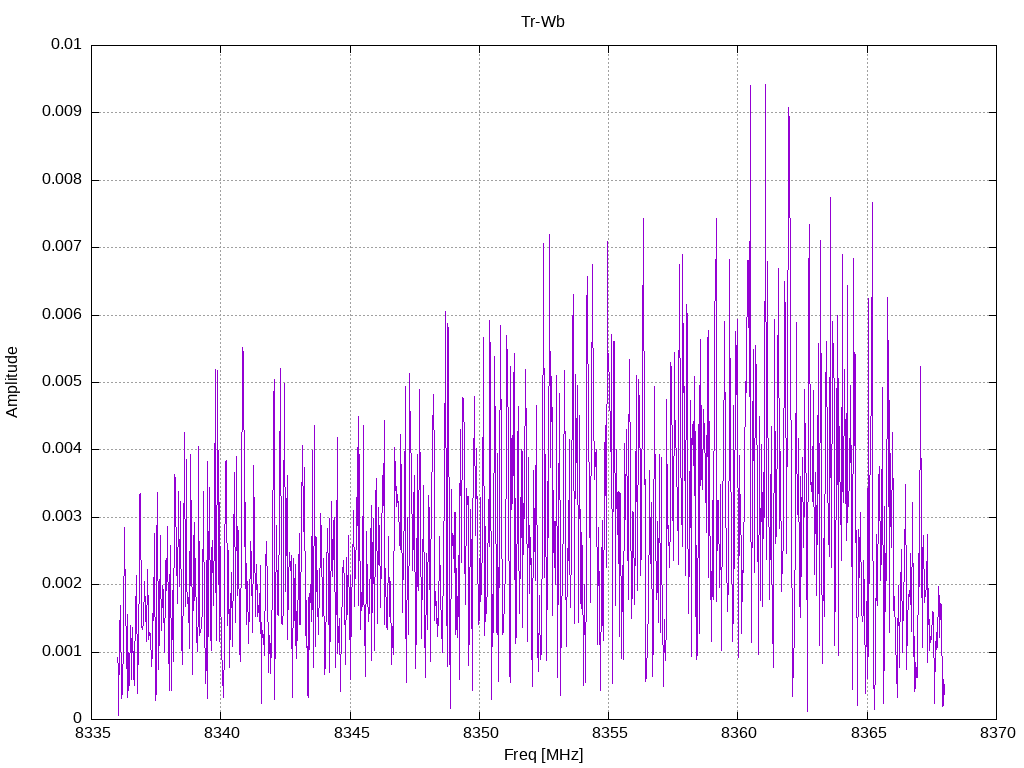The width and height of the screenshot is (1024, 768).
Task: Click x-axis tick label 8335
Action: tap(92, 733)
